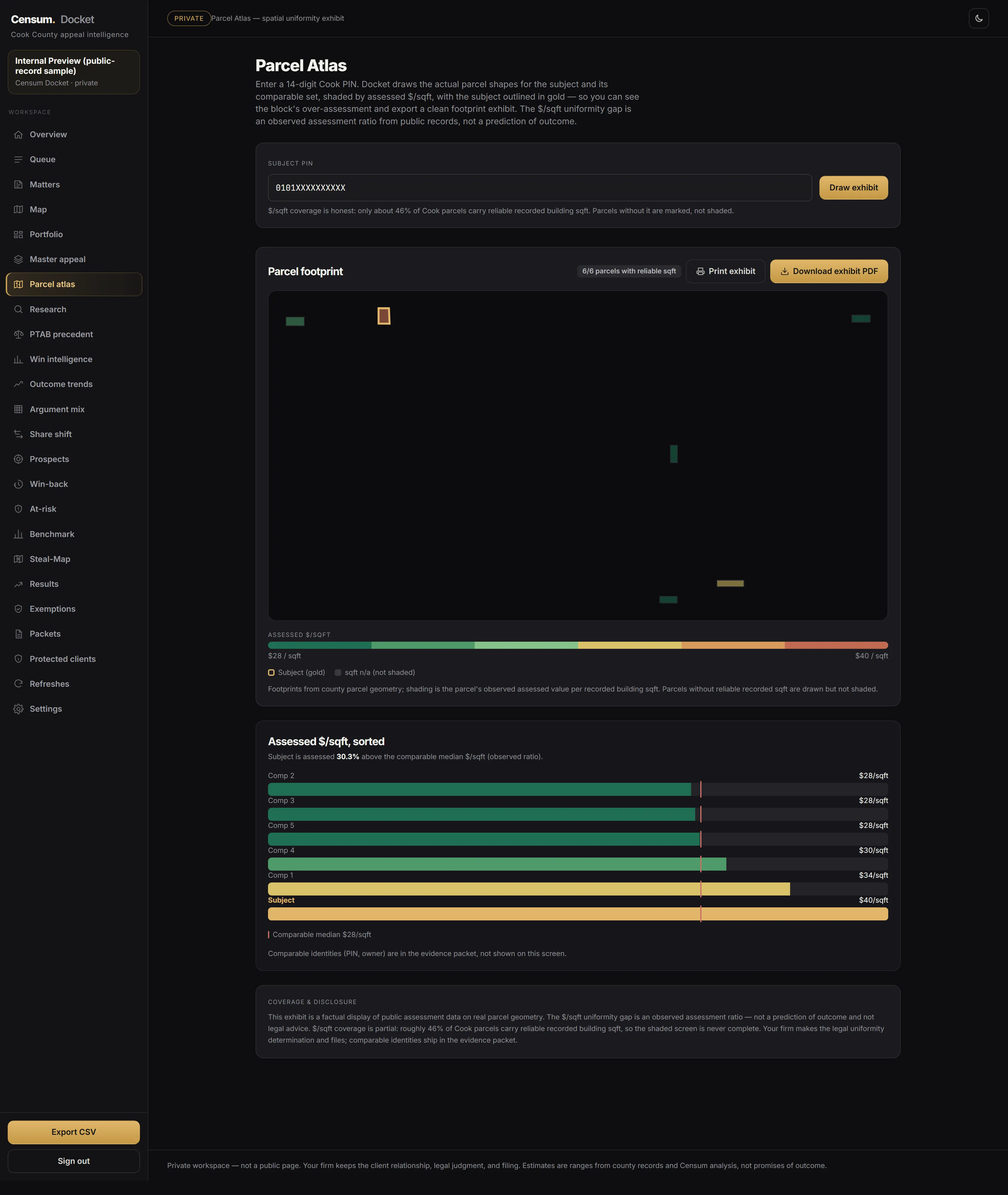Click the Portfolio grid icon
Image resolution: width=1008 pixels, height=1195 pixels.
pyautogui.click(x=18, y=234)
